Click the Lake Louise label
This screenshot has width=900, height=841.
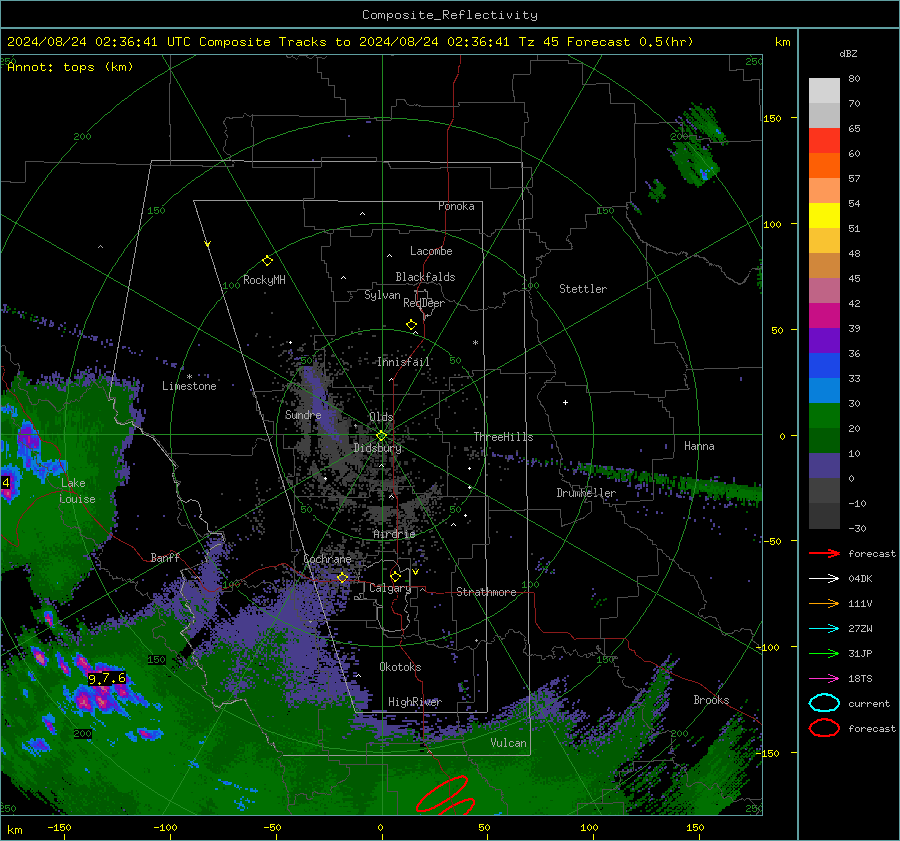click(78, 491)
